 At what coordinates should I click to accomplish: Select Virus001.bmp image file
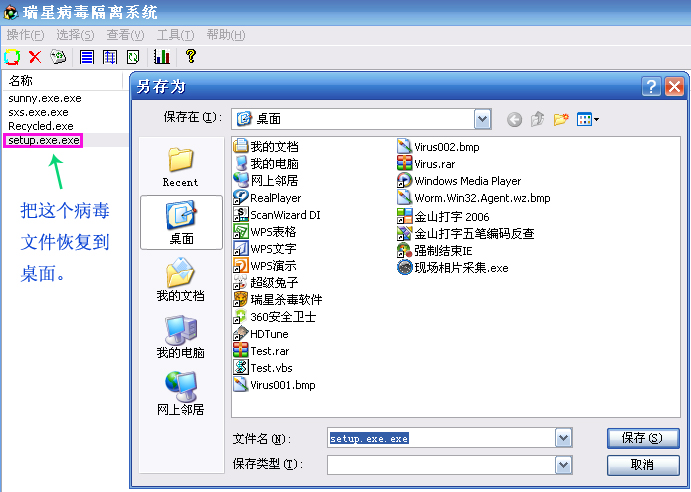tap(275, 385)
